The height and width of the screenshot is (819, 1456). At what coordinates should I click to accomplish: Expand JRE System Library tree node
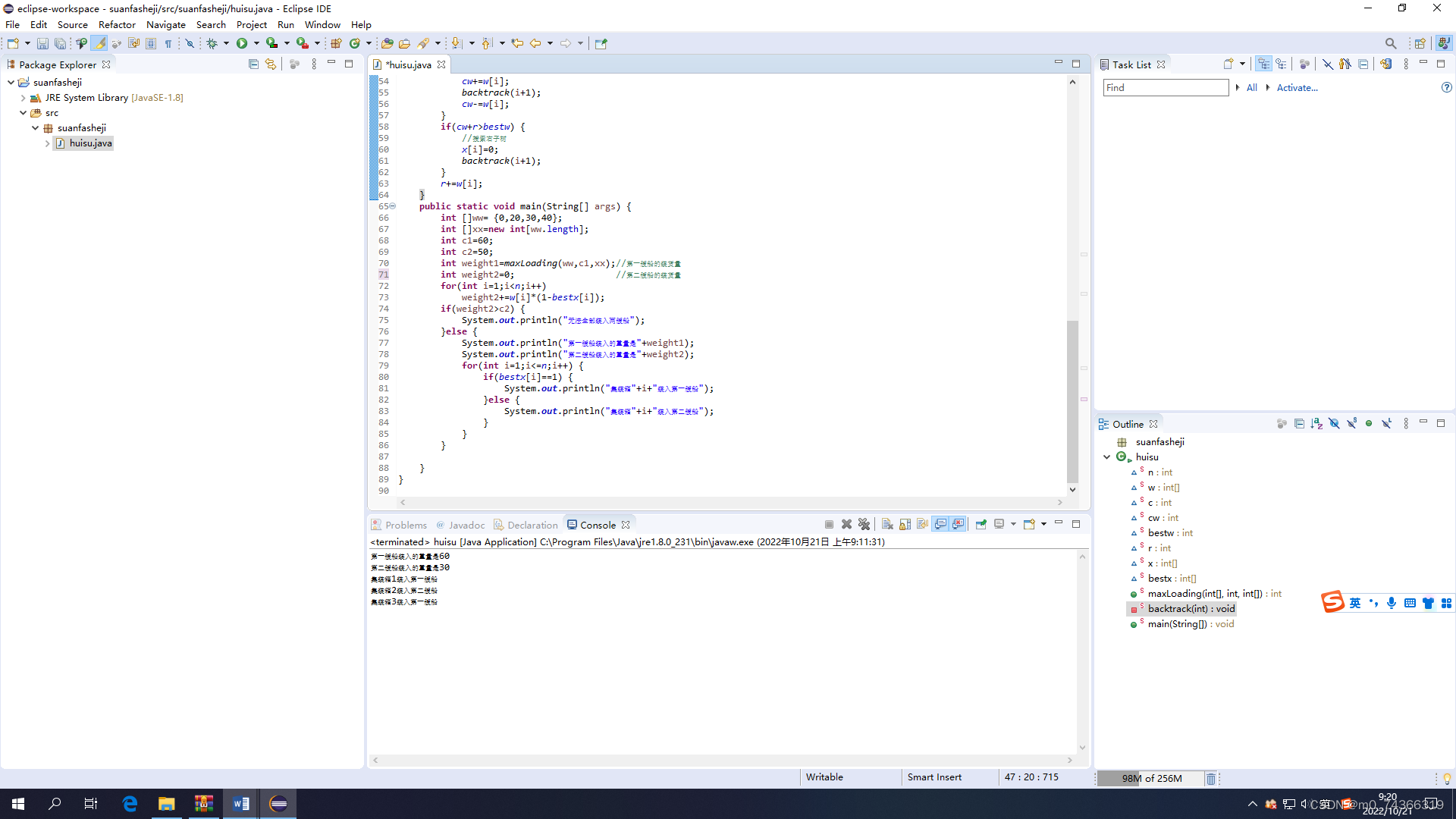(x=23, y=98)
